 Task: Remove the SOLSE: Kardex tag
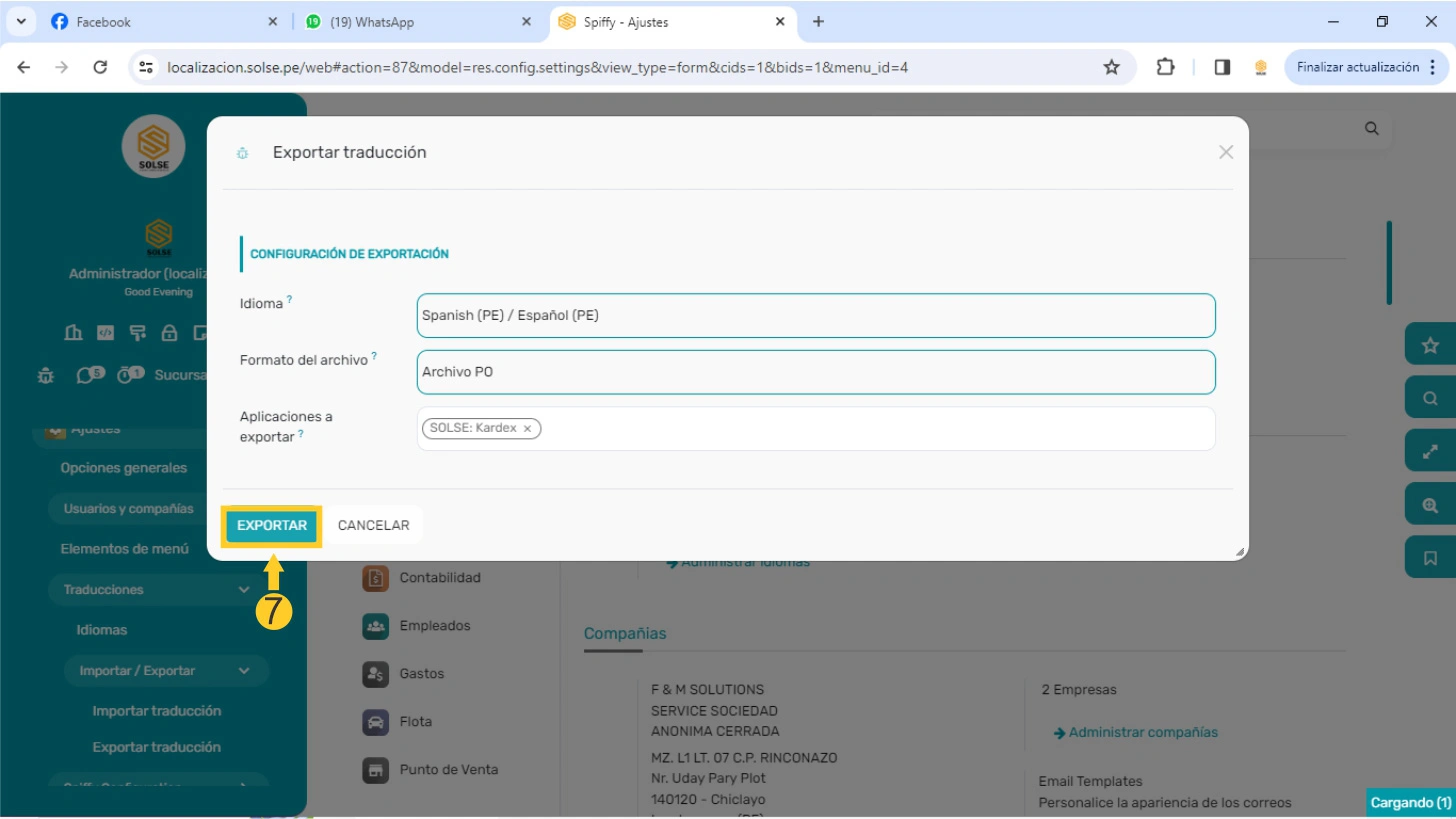click(x=528, y=428)
